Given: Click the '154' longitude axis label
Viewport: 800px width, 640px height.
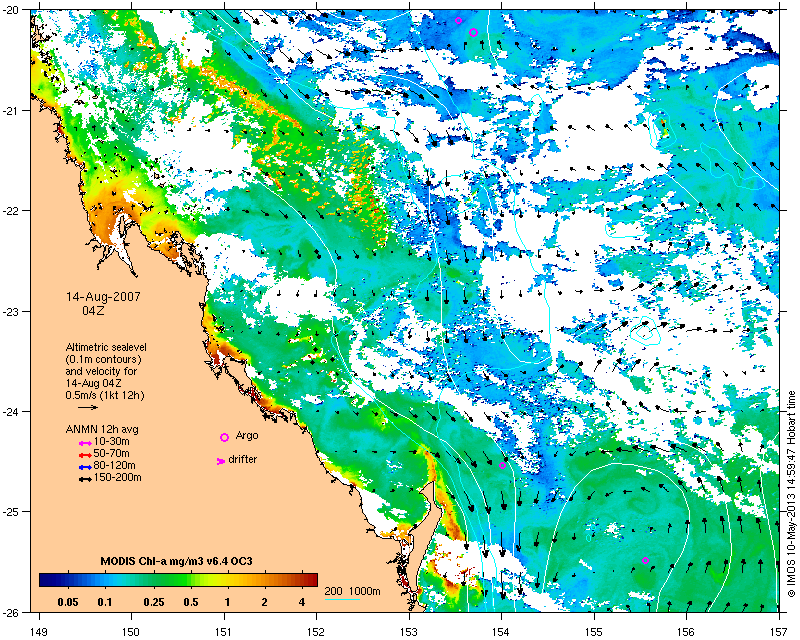Looking at the screenshot, I should tap(502, 631).
